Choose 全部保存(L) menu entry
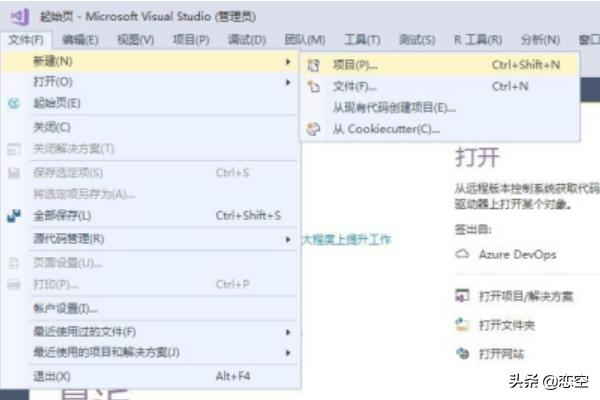 [150, 216]
